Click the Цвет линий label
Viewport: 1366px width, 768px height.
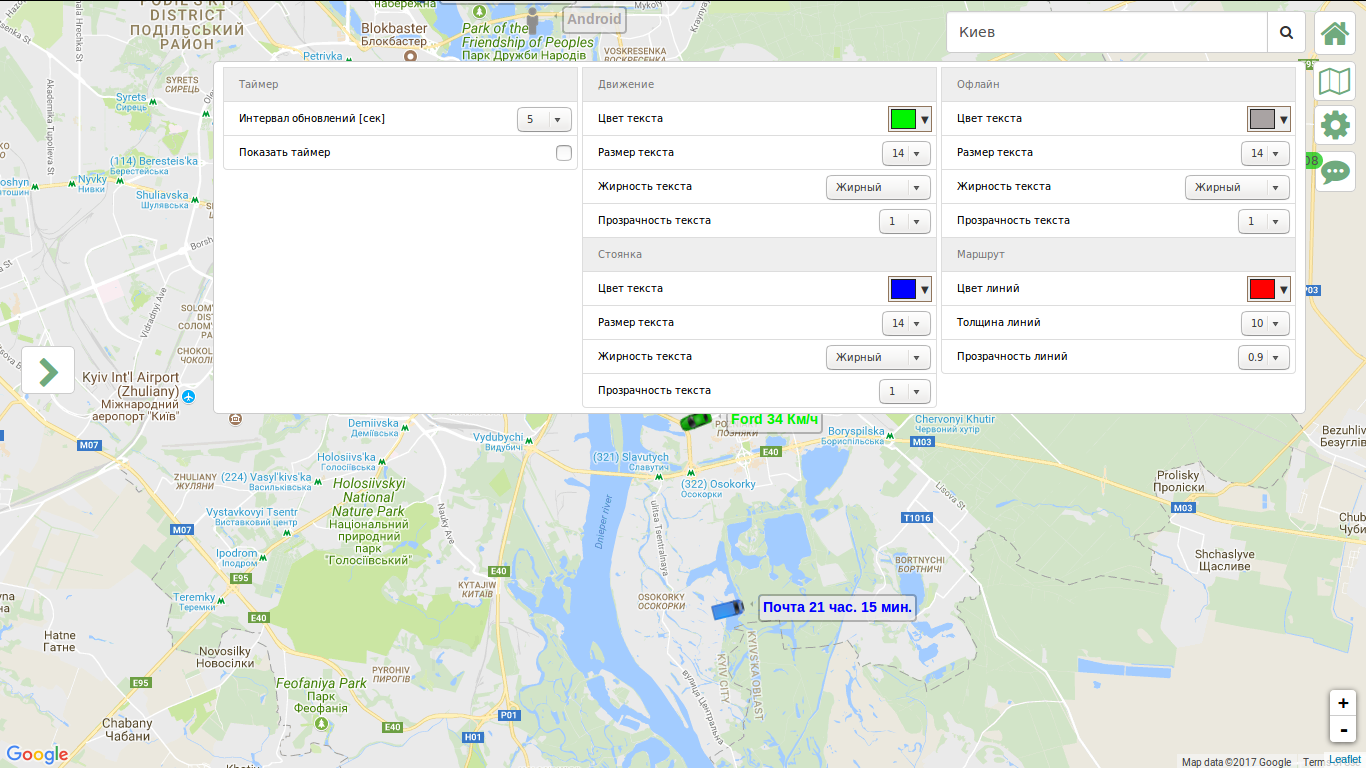point(988,289)
